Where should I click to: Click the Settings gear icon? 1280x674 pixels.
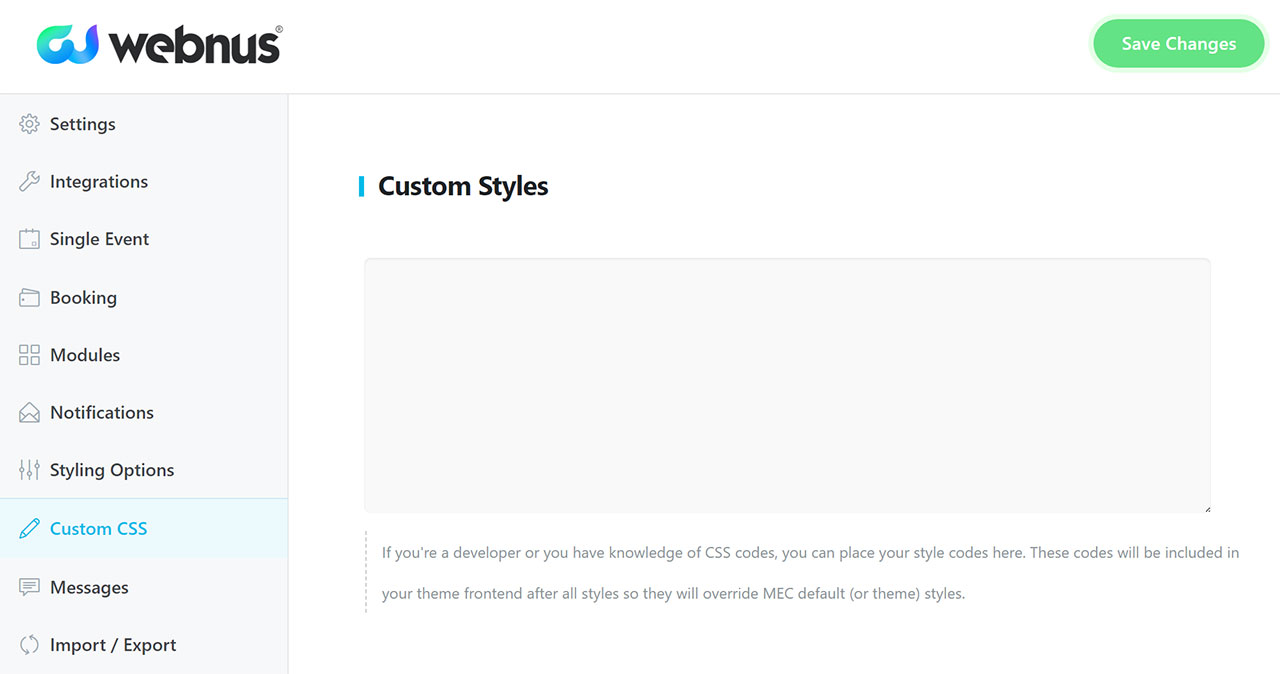[29, 124]
